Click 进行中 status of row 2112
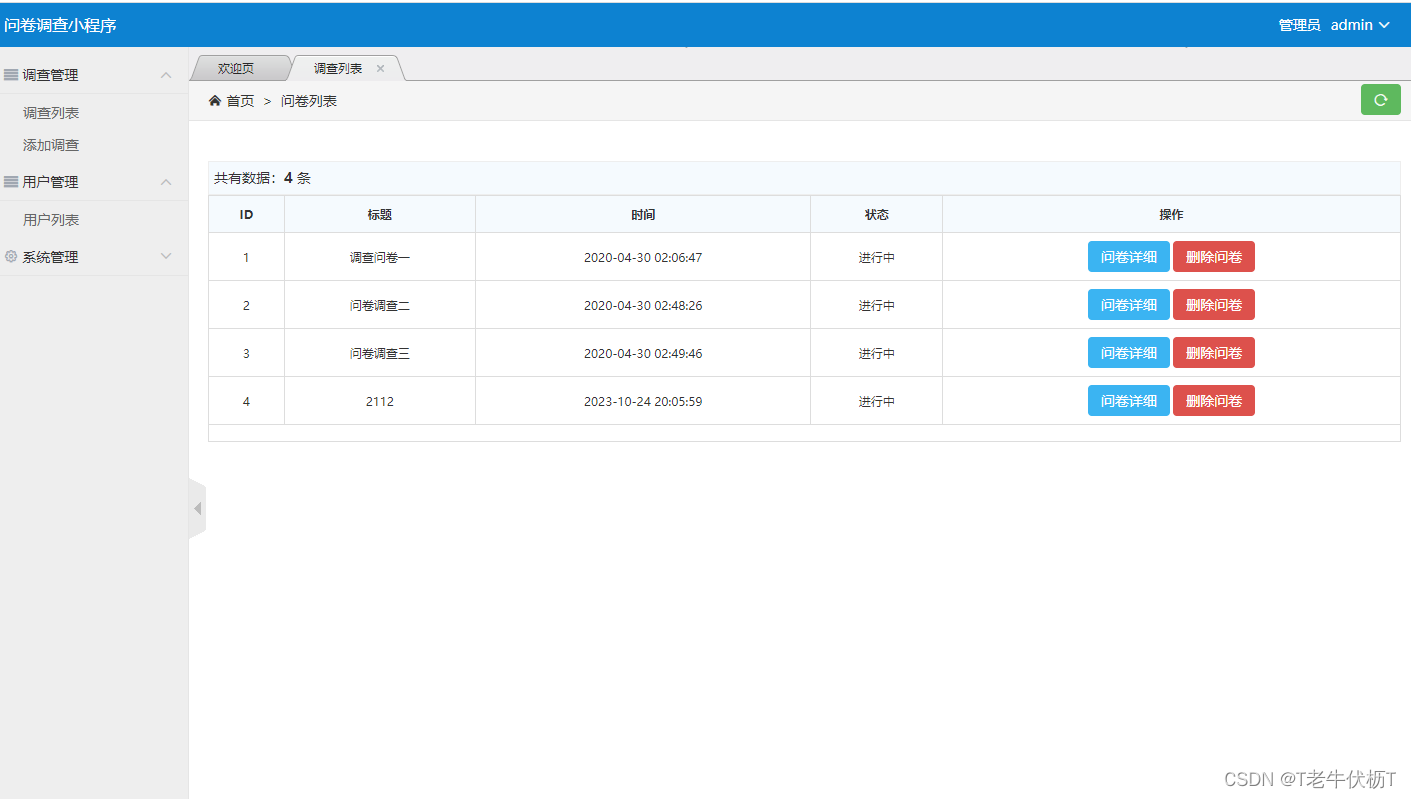Screen dimensions: 1411x799 [876, 402]
